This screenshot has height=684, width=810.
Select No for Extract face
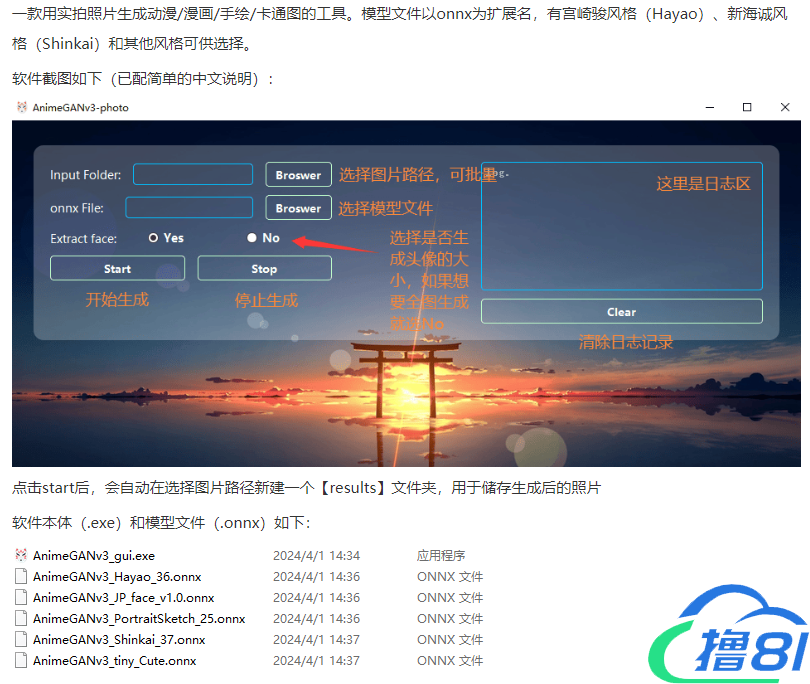click(252, 238)
